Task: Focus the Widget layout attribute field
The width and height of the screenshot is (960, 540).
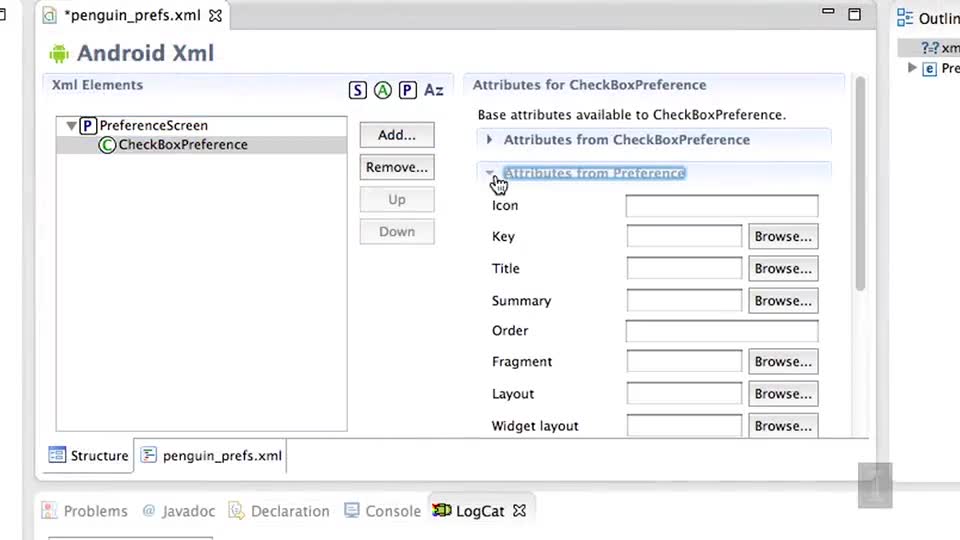Action: pos(684,426)
